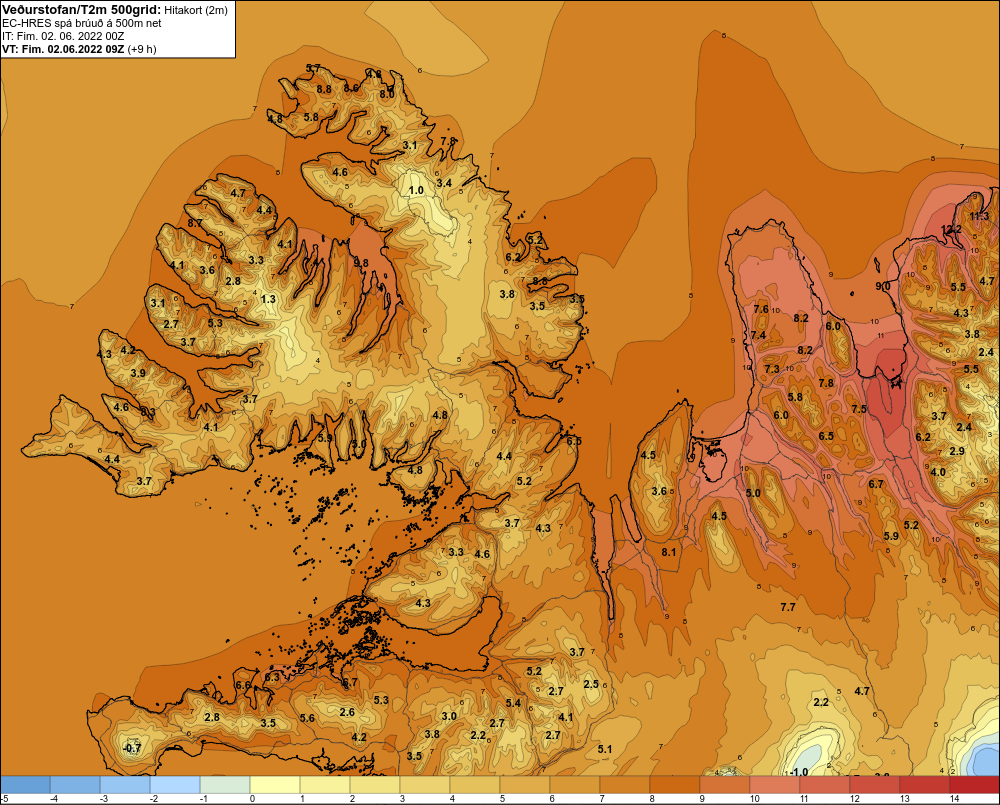Click the '7.7' temperature value

(788, 607)
